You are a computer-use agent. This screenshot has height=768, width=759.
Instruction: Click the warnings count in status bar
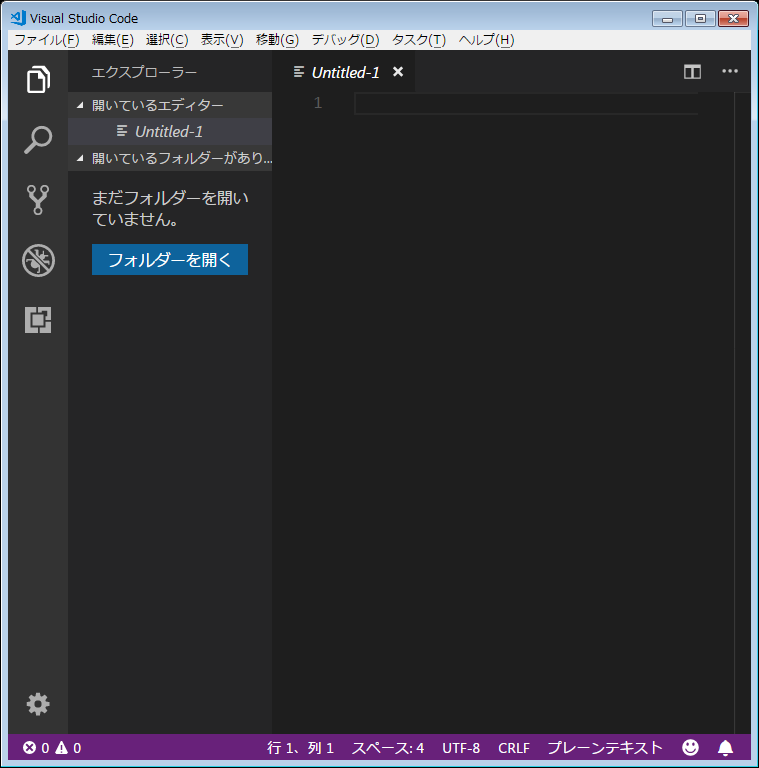[68, 747]
